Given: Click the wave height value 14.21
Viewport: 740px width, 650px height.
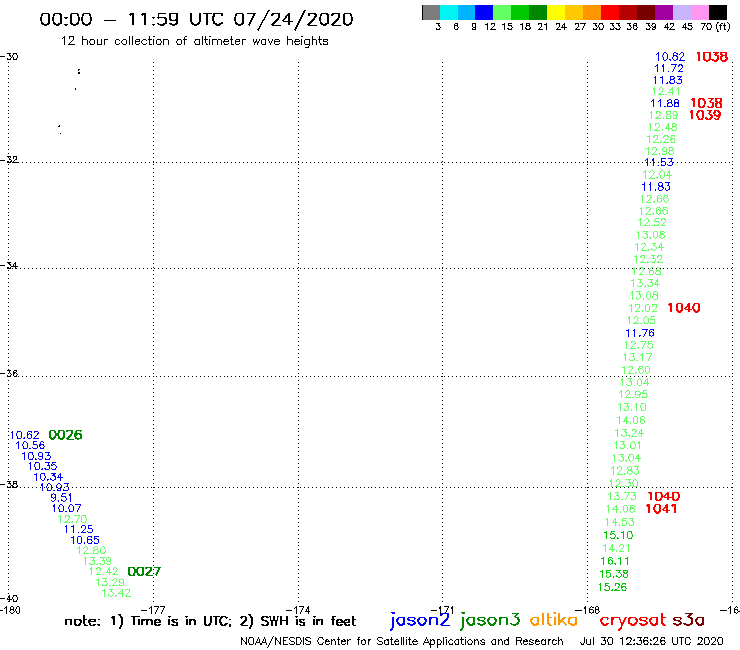Looking at the screenshot, I should tap(616, 549).
